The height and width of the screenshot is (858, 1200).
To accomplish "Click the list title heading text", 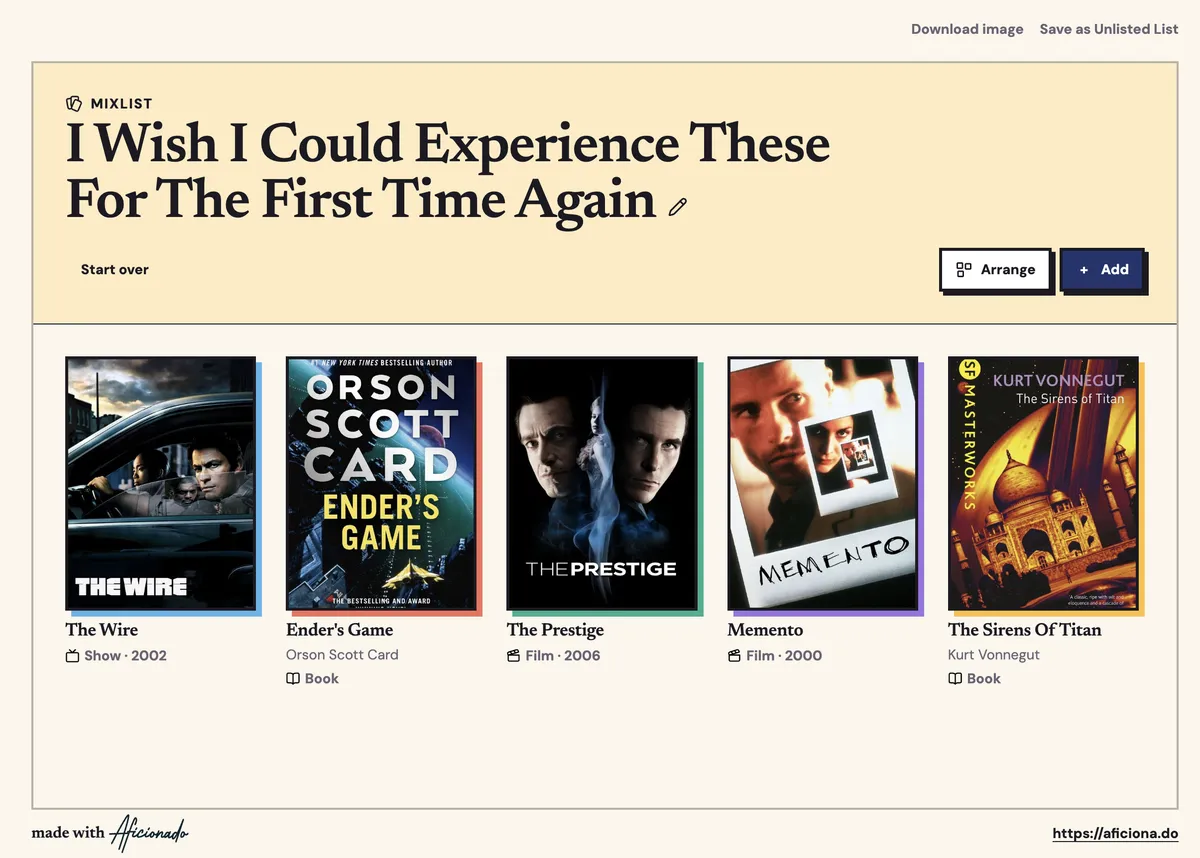I will click(448, 171).
